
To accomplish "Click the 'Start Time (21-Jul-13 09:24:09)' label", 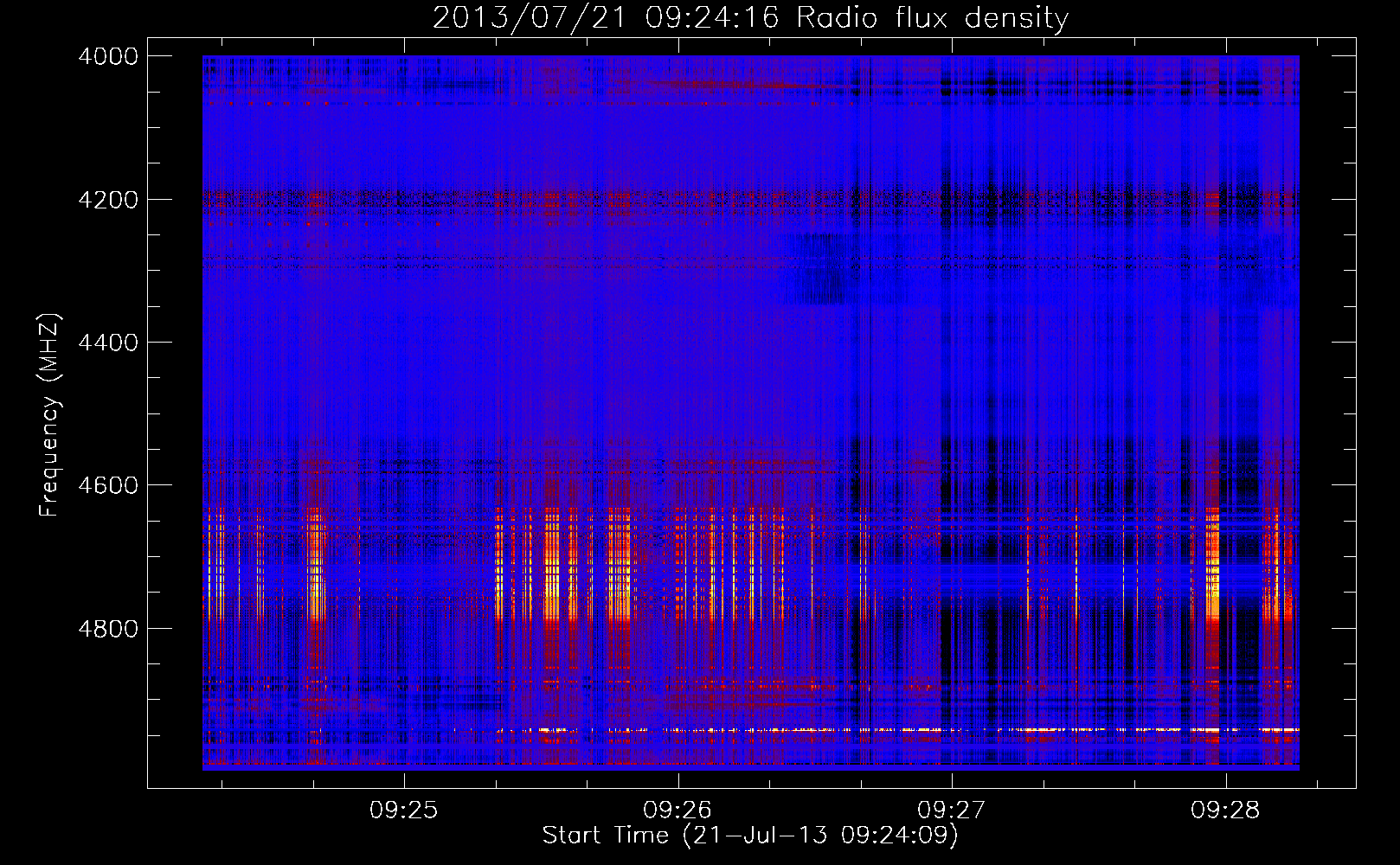I will point(750,836).
